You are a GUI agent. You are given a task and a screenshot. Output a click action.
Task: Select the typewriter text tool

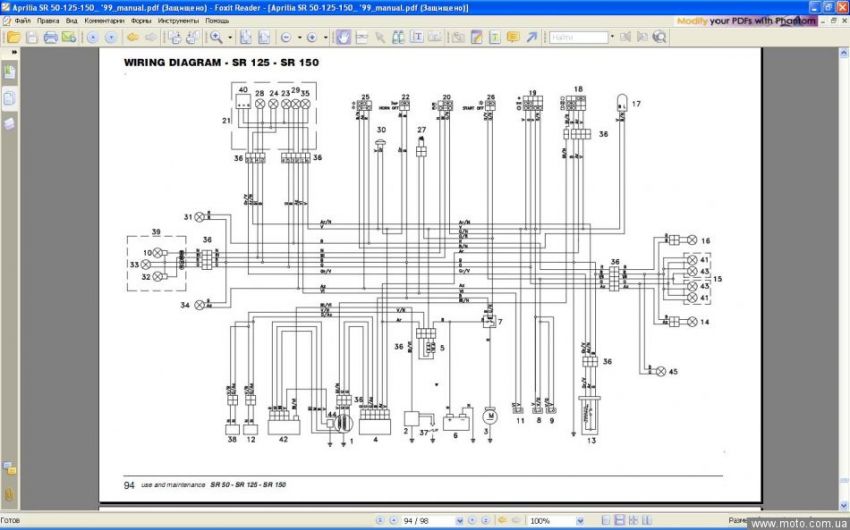[416, 37]
